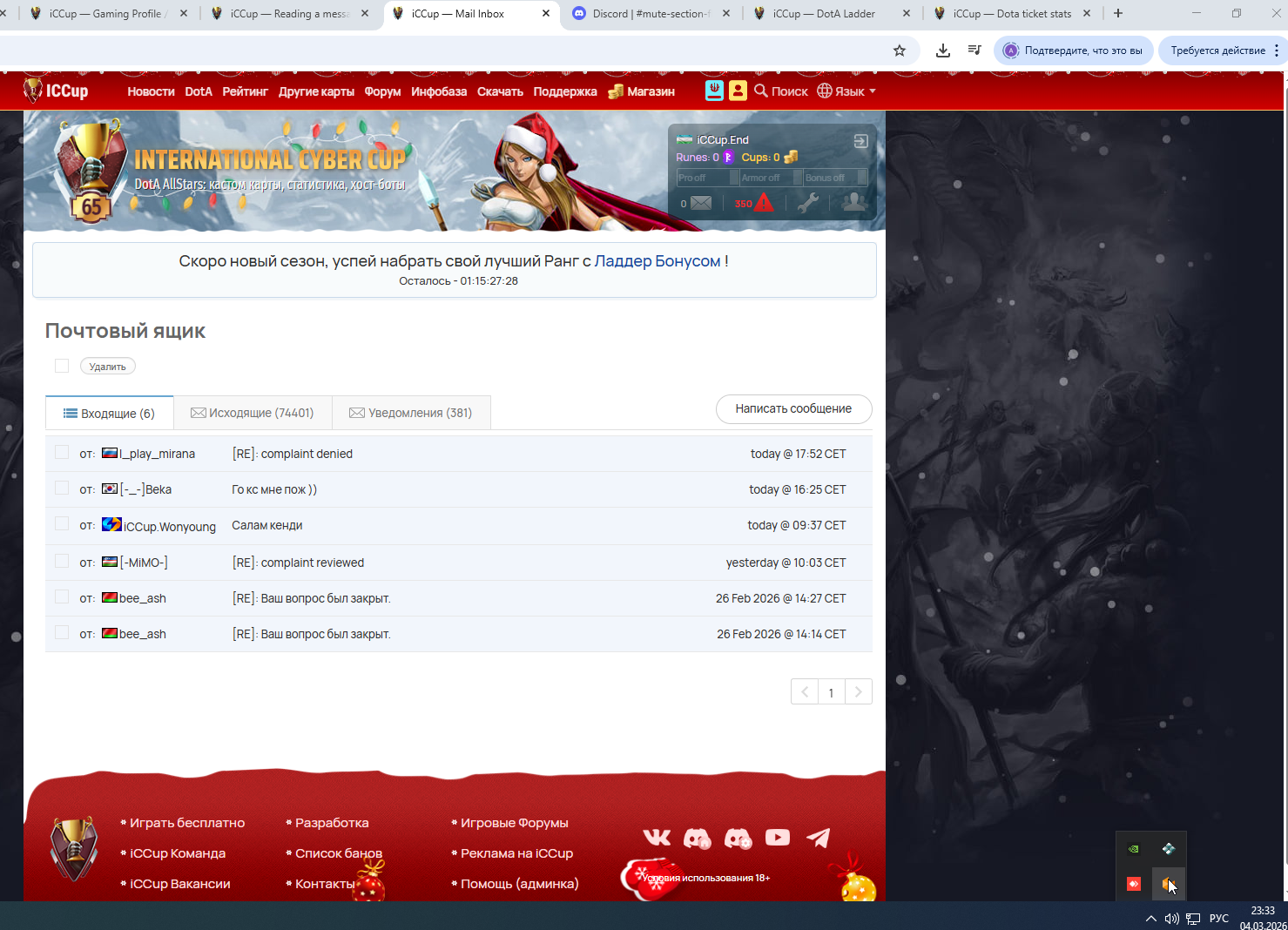Switch to iCCup — DotA Ladder browser tab
This screenshot has height=930, width=1288.
[x=833, y=14]
